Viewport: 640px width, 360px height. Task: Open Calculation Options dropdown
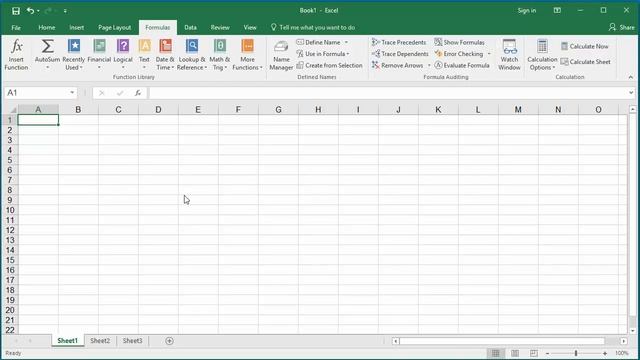pyautogui.click(x=542, y=55)
